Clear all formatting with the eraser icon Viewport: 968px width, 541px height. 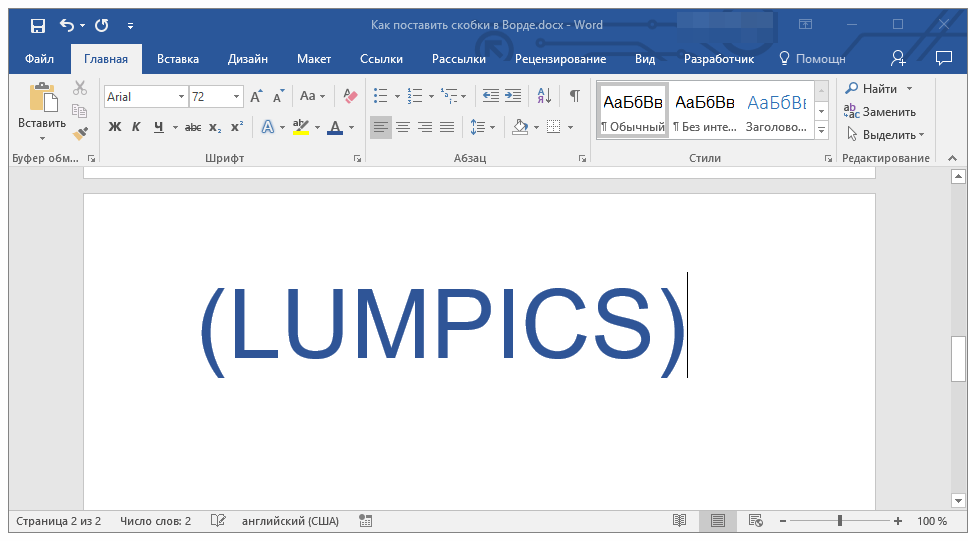click(350, 96)
